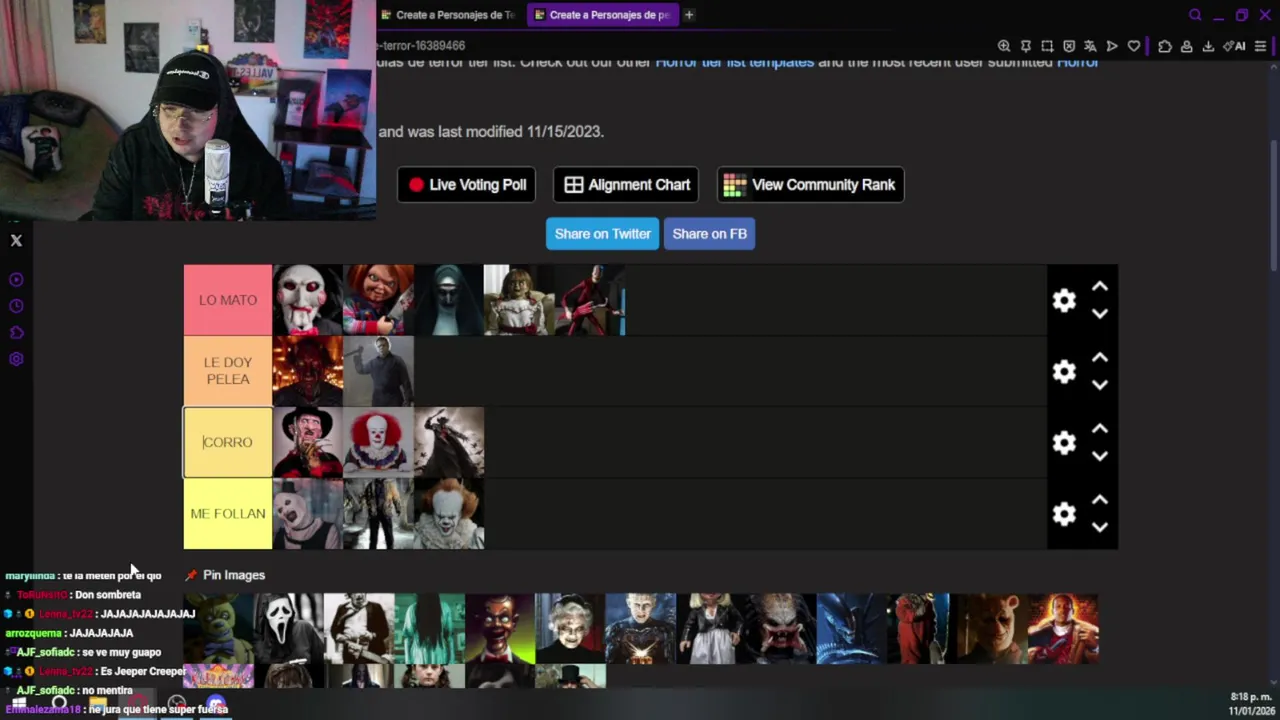Open the ad blocker shield icon

point(1069,46)
